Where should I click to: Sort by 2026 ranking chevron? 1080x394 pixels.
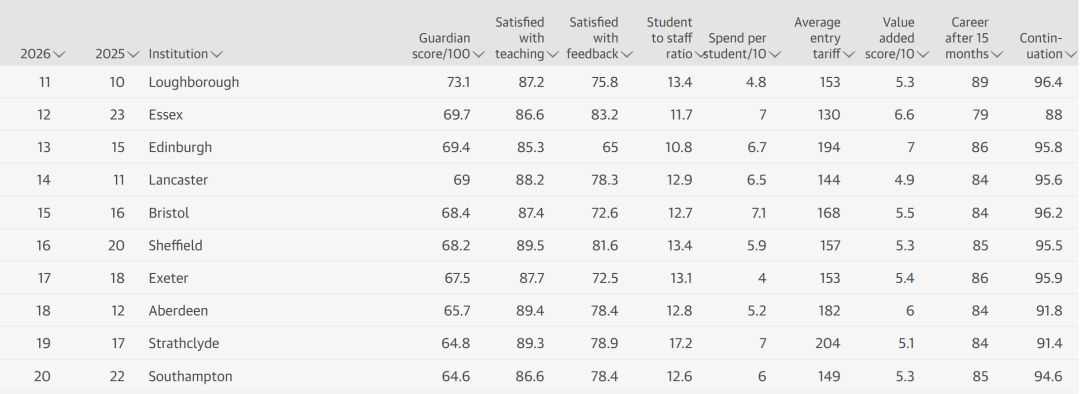(59, 54)
